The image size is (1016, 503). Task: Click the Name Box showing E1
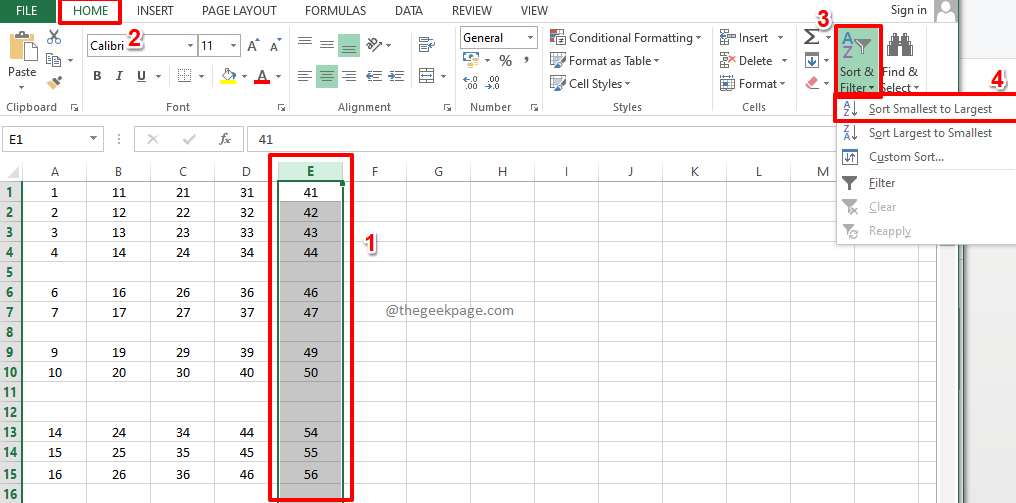click(45, 140)
